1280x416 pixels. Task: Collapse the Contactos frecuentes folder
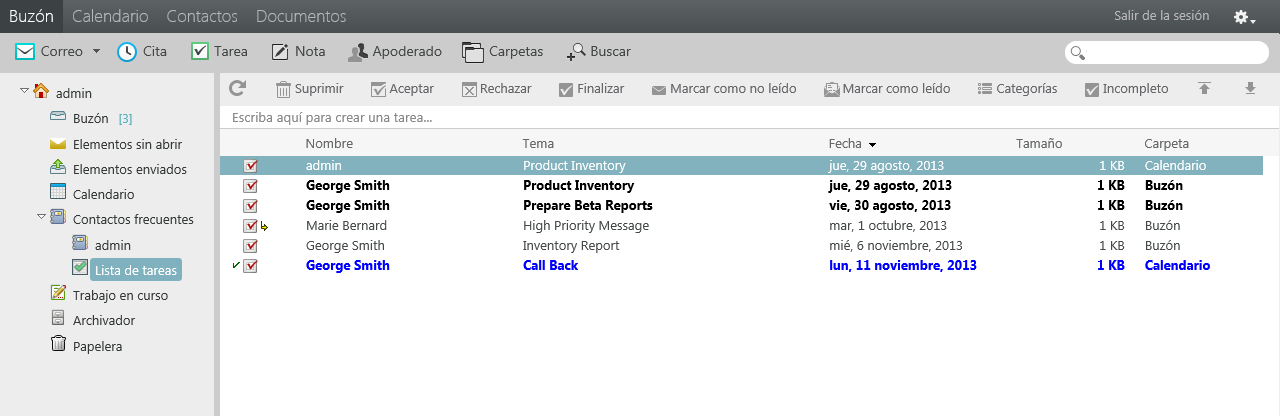tap(41, 218)
